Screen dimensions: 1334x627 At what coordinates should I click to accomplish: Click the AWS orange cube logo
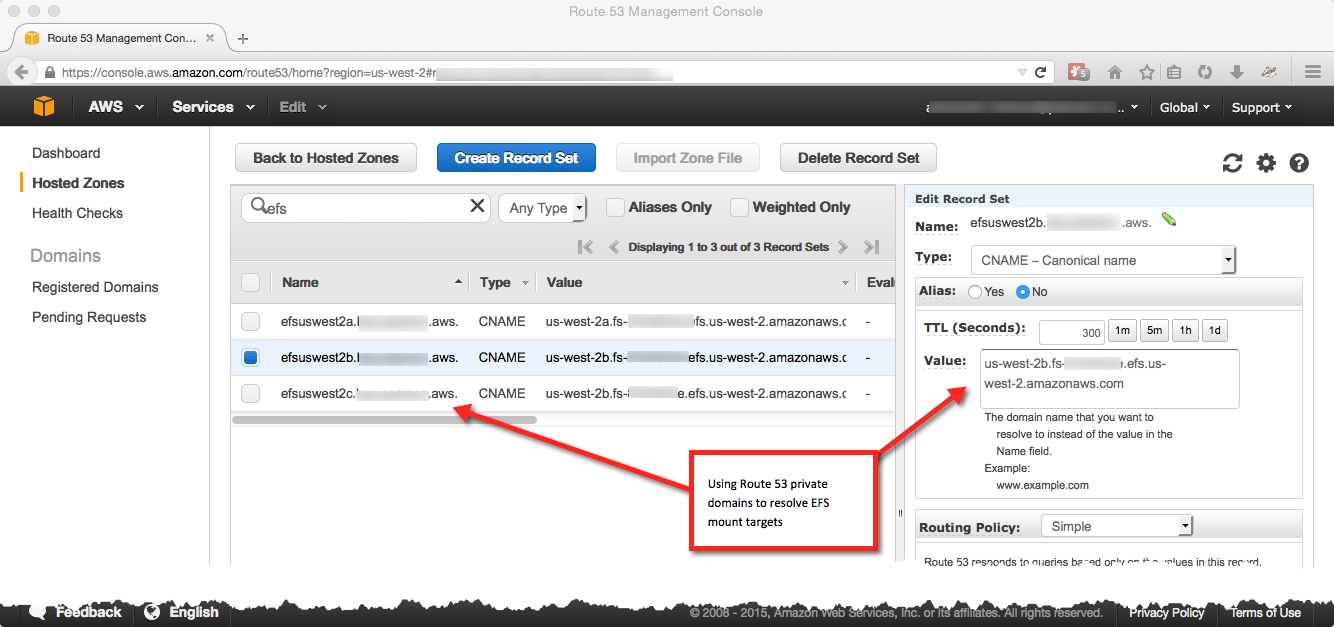coord(44,107)
